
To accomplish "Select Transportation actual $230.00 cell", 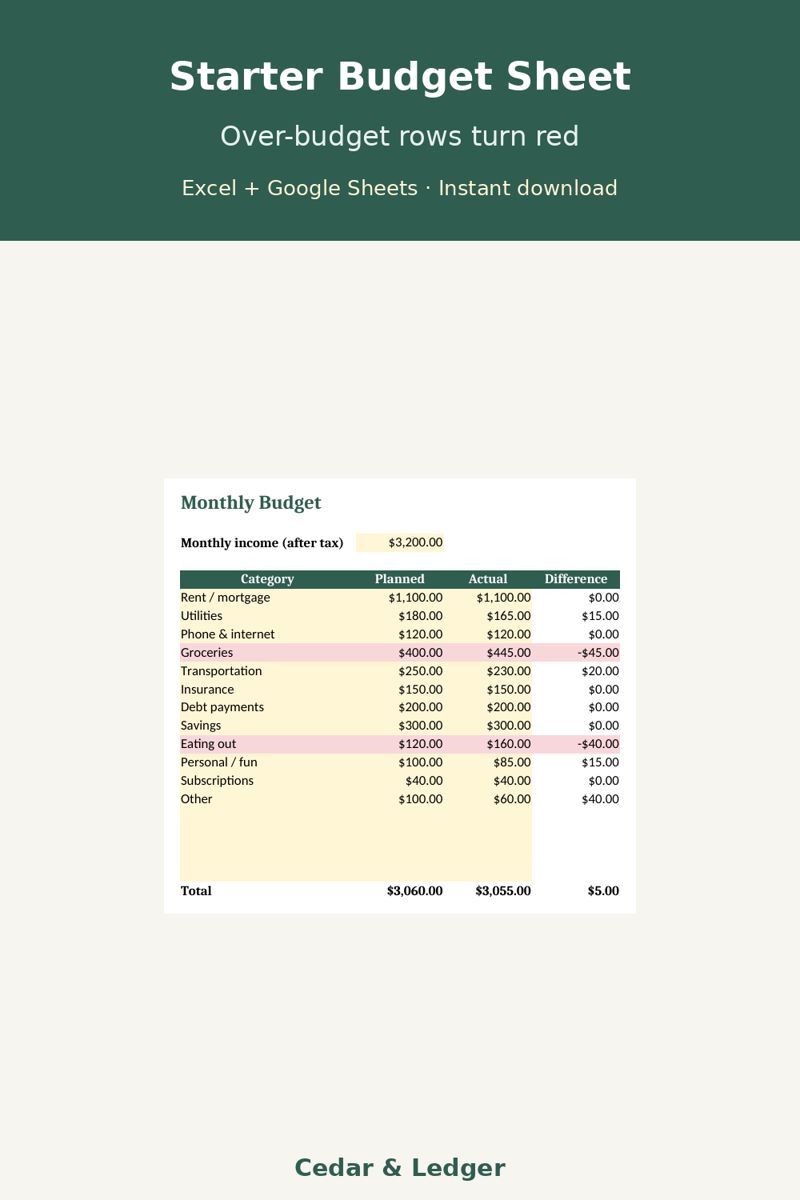I will [x=488, y=671].
